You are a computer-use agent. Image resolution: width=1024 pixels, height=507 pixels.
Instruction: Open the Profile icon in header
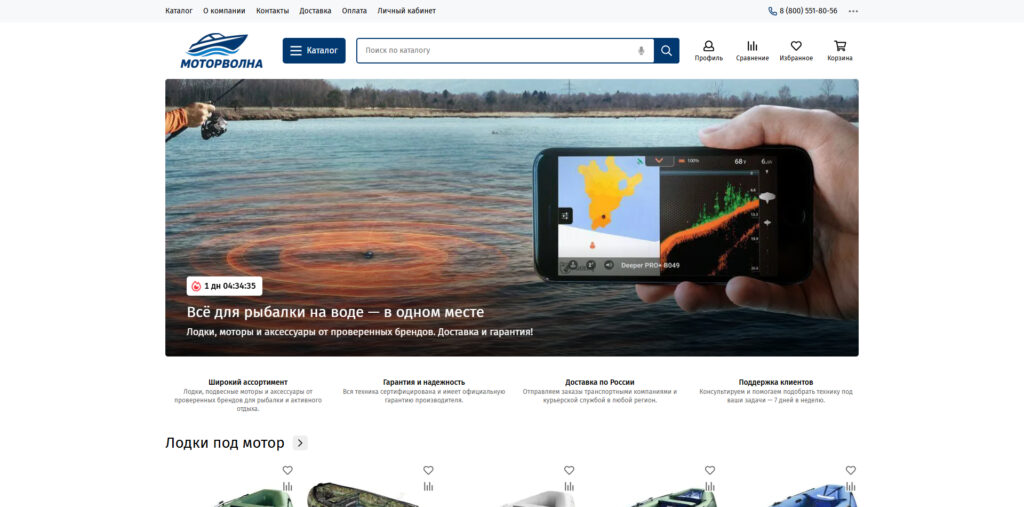pos(709,50)
